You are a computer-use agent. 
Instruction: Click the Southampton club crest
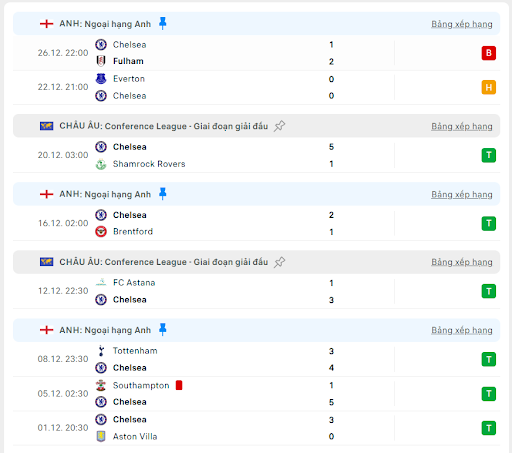point(101,385)
